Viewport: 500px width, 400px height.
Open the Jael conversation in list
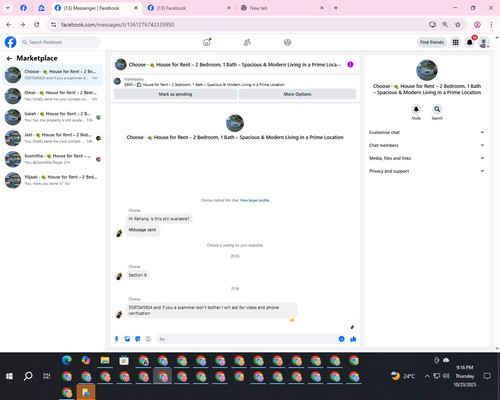53,138
